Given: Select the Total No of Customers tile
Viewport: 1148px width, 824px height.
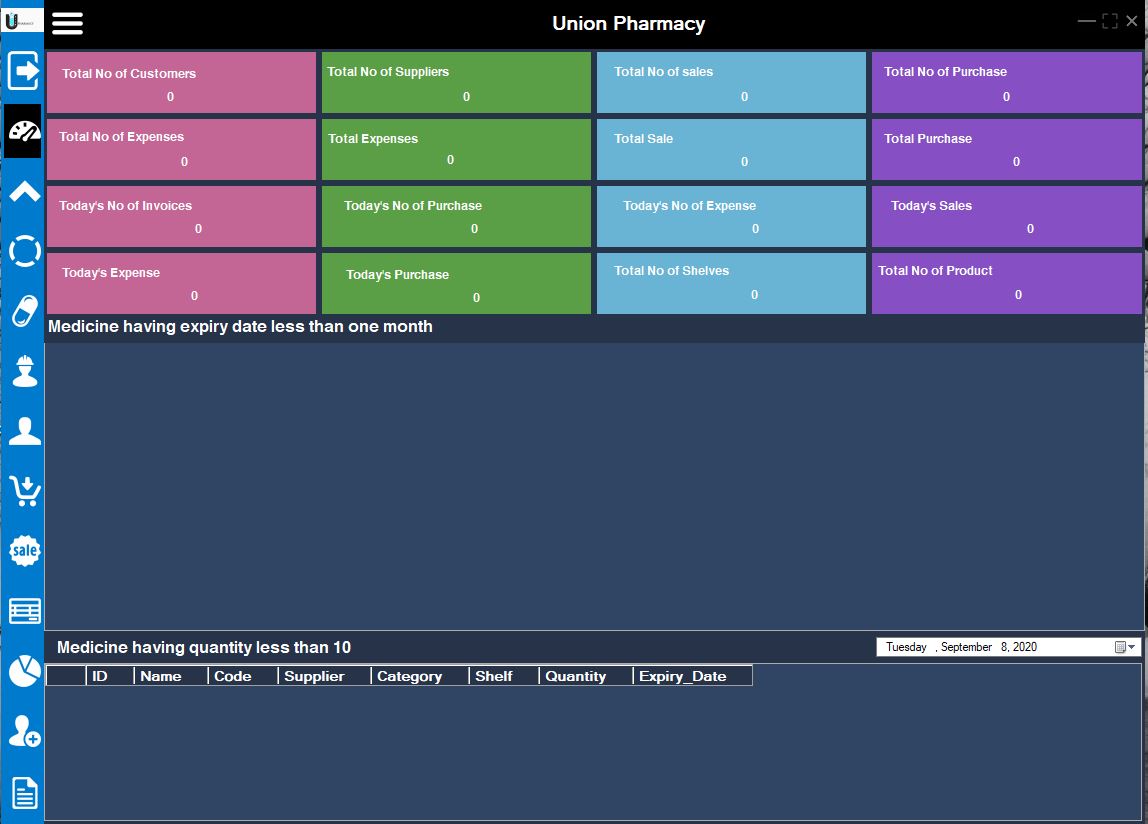Looking at the screenshot, I should (181, 82).
